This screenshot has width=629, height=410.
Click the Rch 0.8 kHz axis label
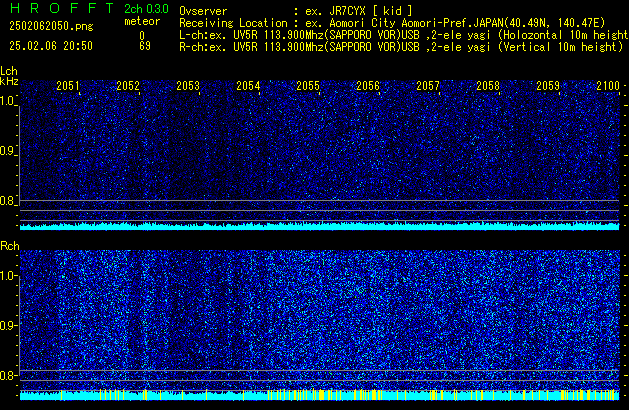8,375
